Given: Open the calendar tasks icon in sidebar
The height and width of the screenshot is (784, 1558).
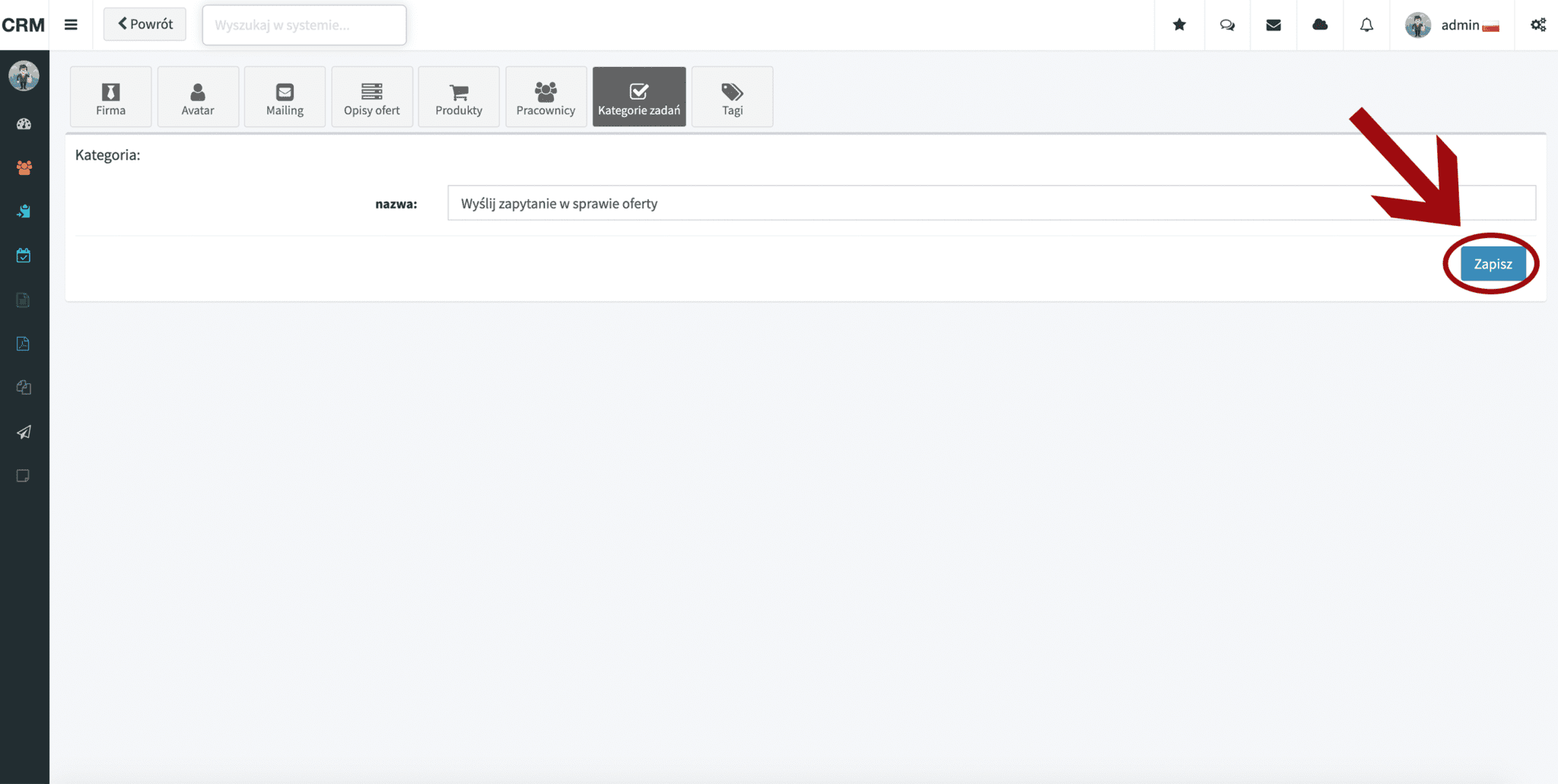Looking at the screenshot, I should point(24,255).
